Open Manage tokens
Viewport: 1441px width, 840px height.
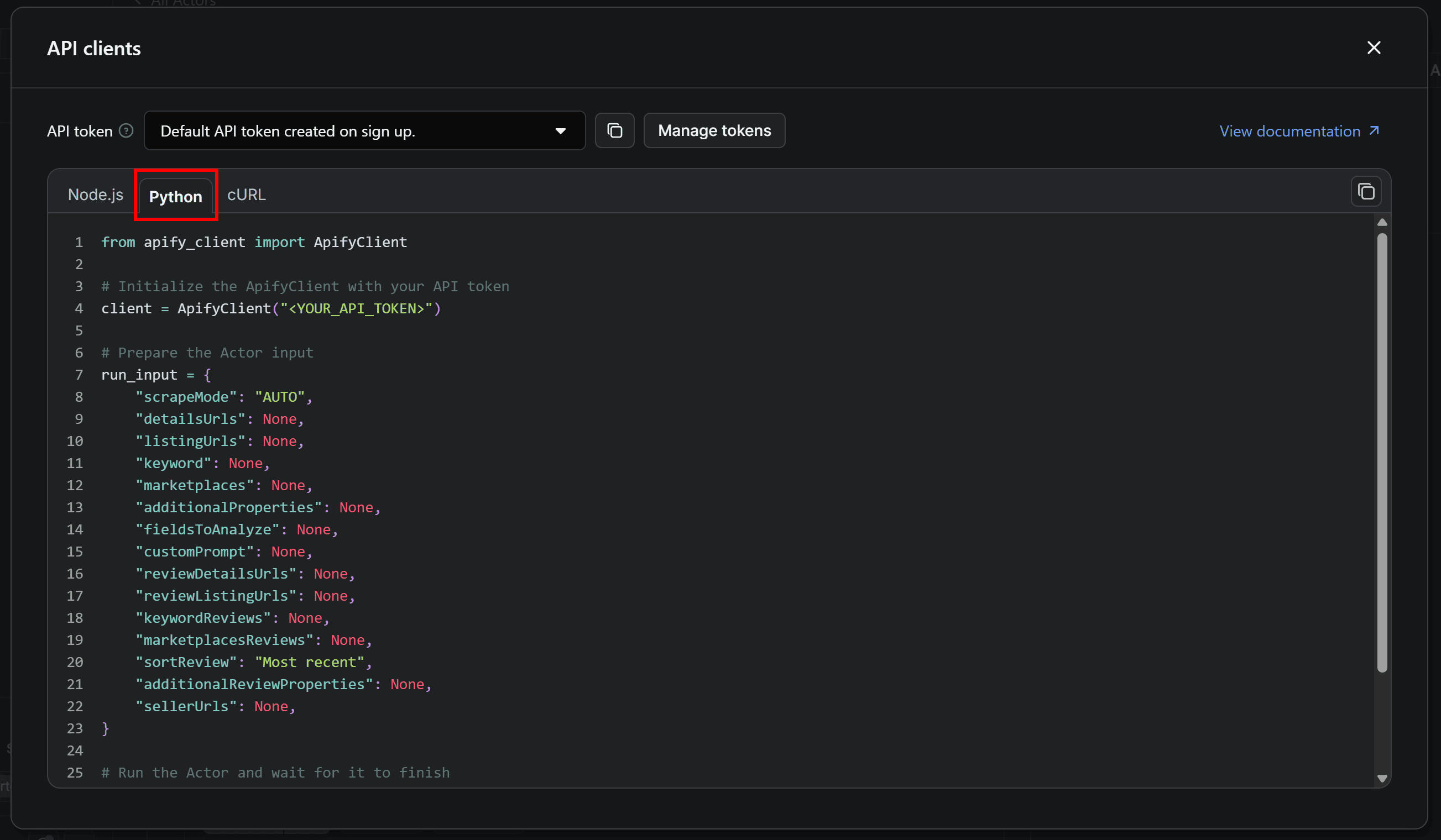coord(714,130)
